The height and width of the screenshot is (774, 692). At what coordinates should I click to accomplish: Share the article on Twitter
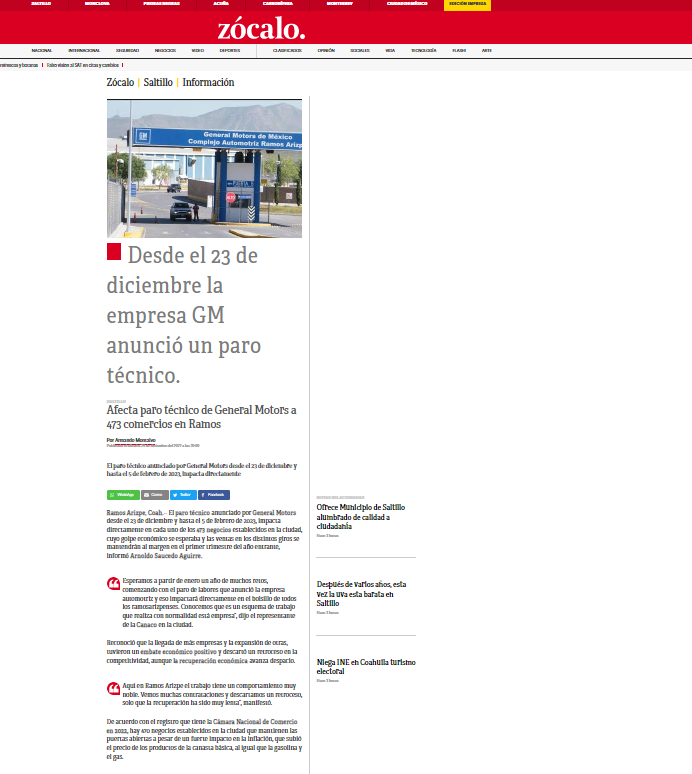(x=183, y=495)
